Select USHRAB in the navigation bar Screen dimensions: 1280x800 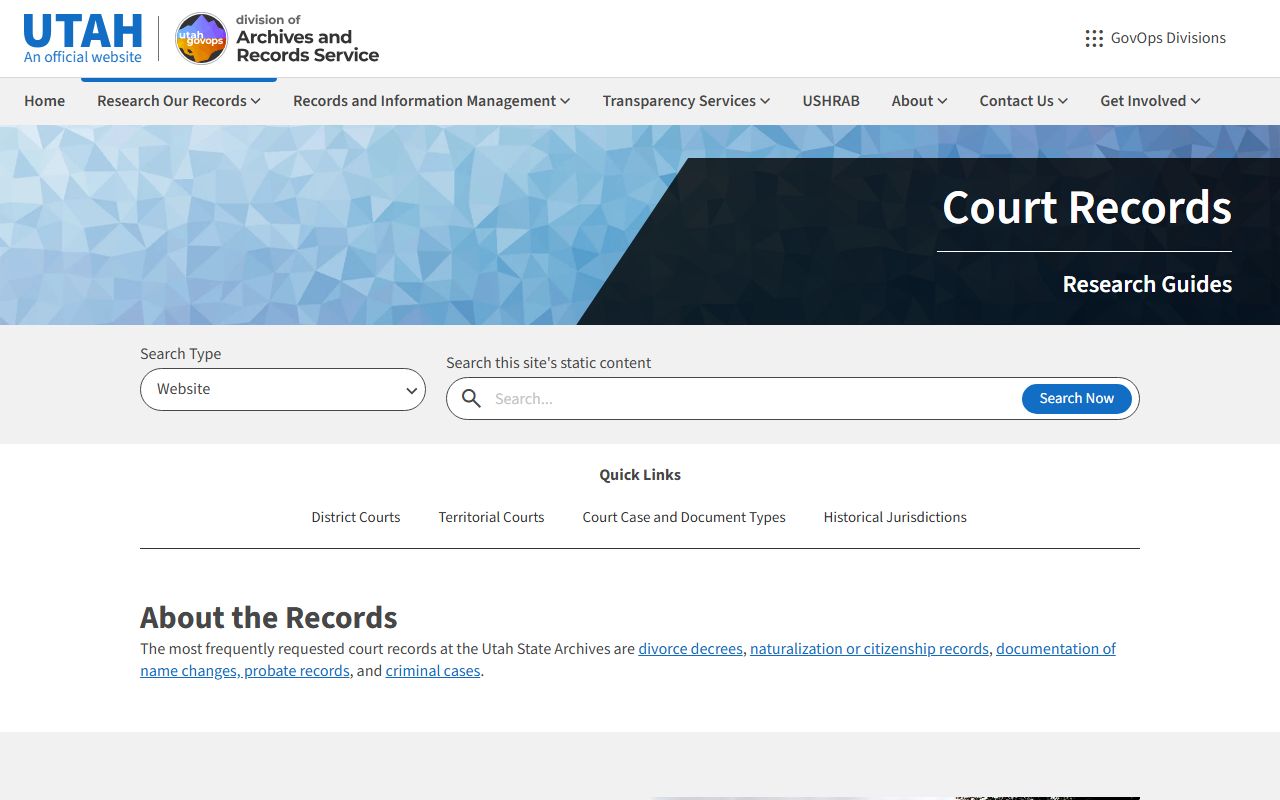(x=831, y=101)
